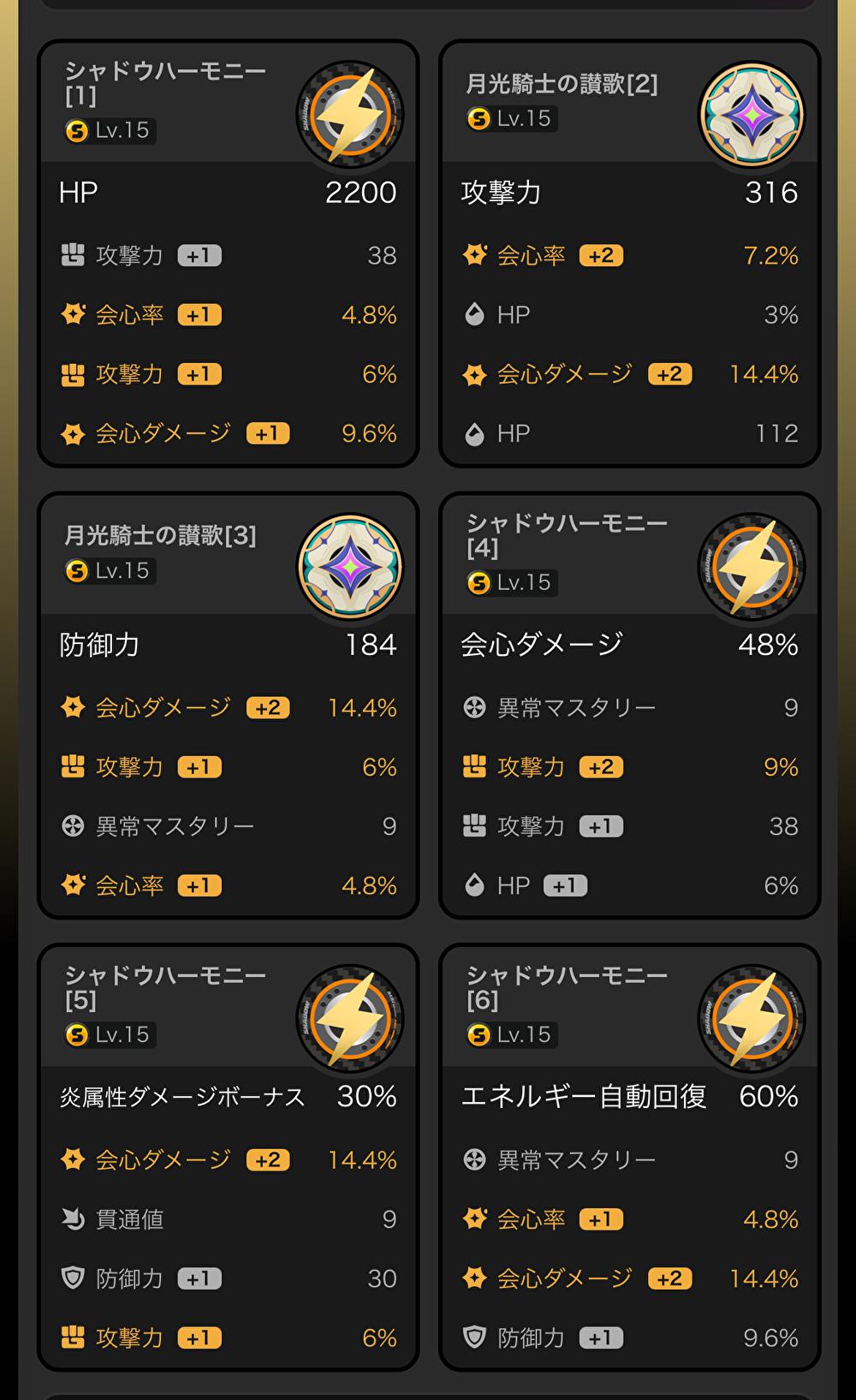Click the 異常マスタリー icon in disc [6]
This screenshot has width=856, height=1400.
[x=474, y=1159]
